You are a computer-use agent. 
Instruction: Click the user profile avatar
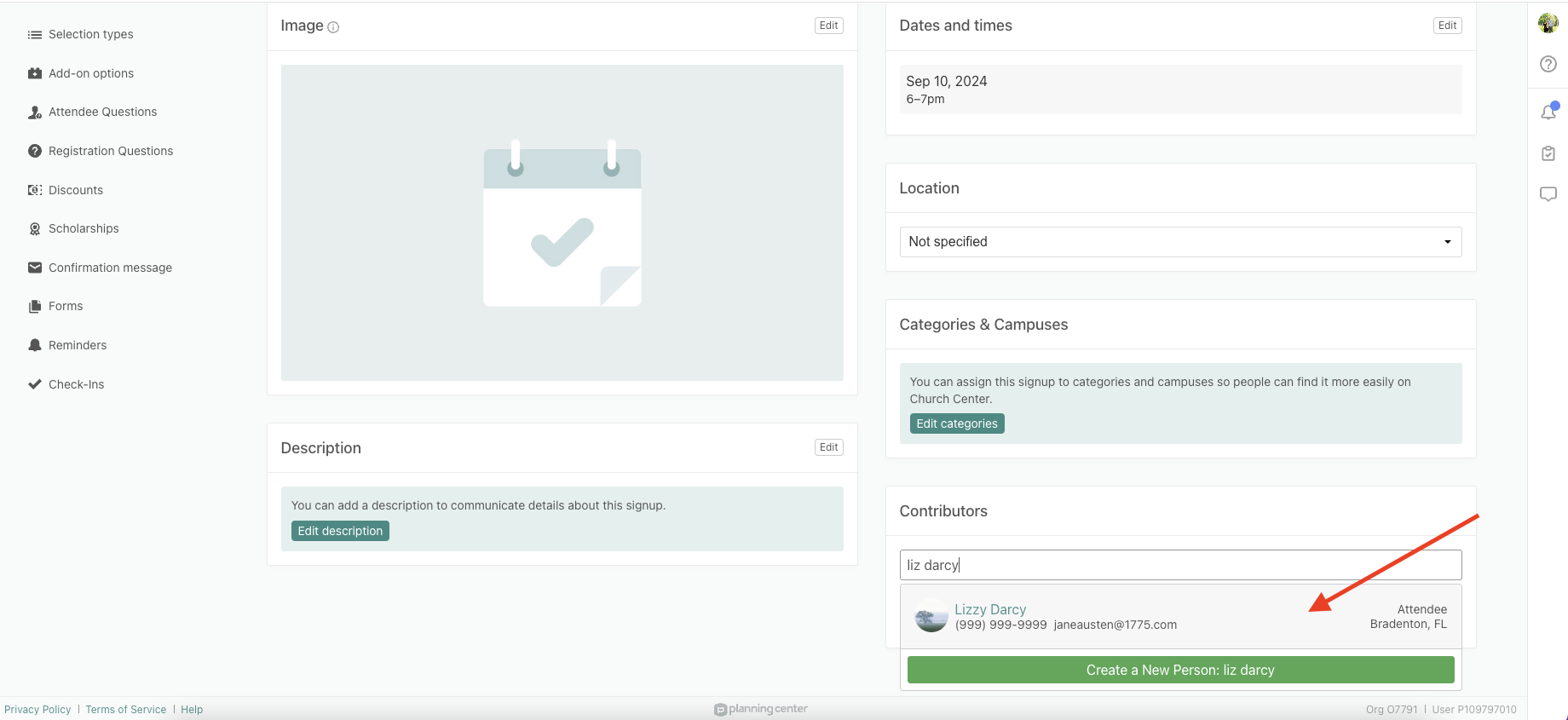(x=1548, y=23)
